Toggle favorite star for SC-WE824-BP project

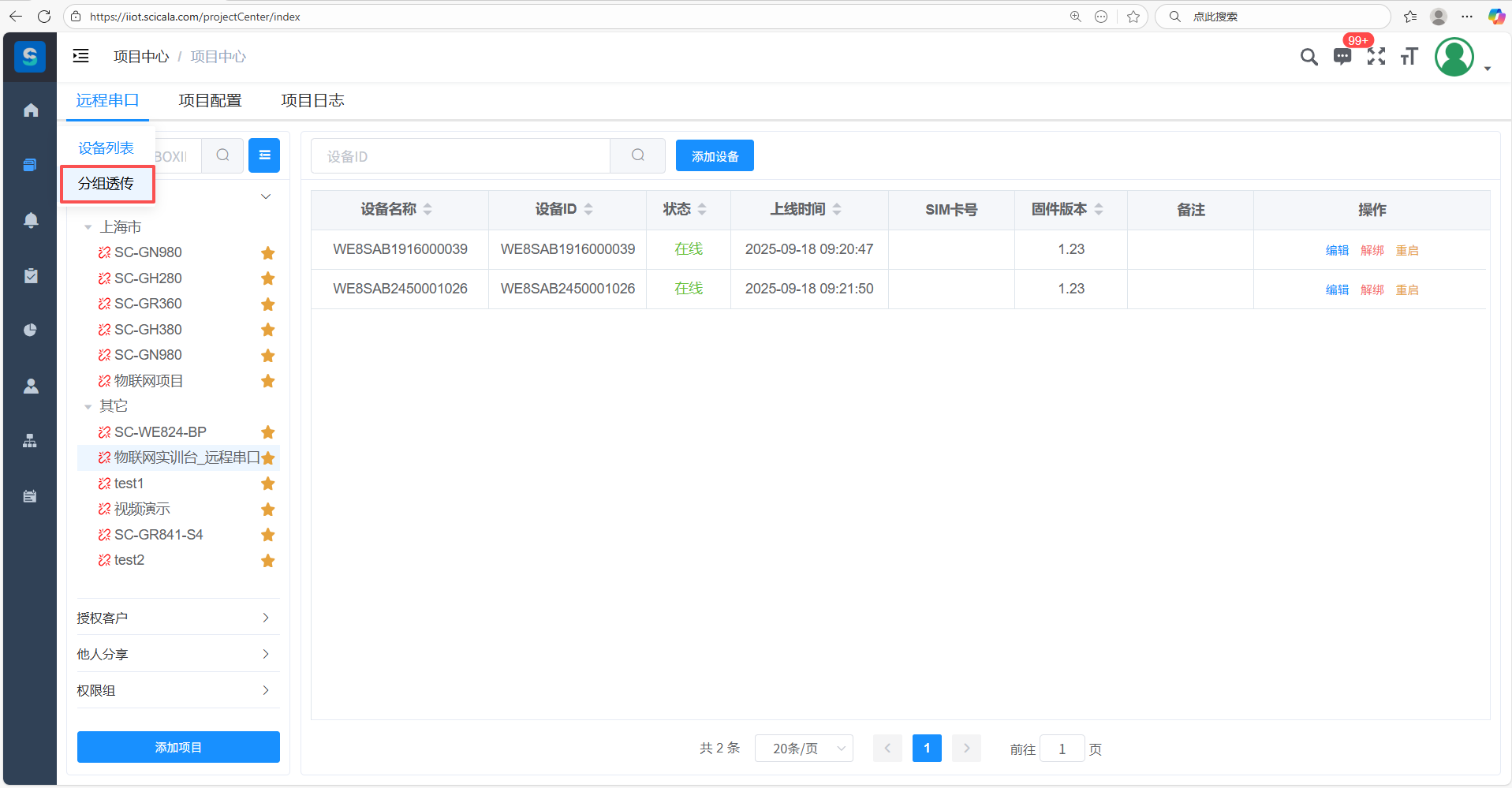pyautogui.click(x=268, y=432)
